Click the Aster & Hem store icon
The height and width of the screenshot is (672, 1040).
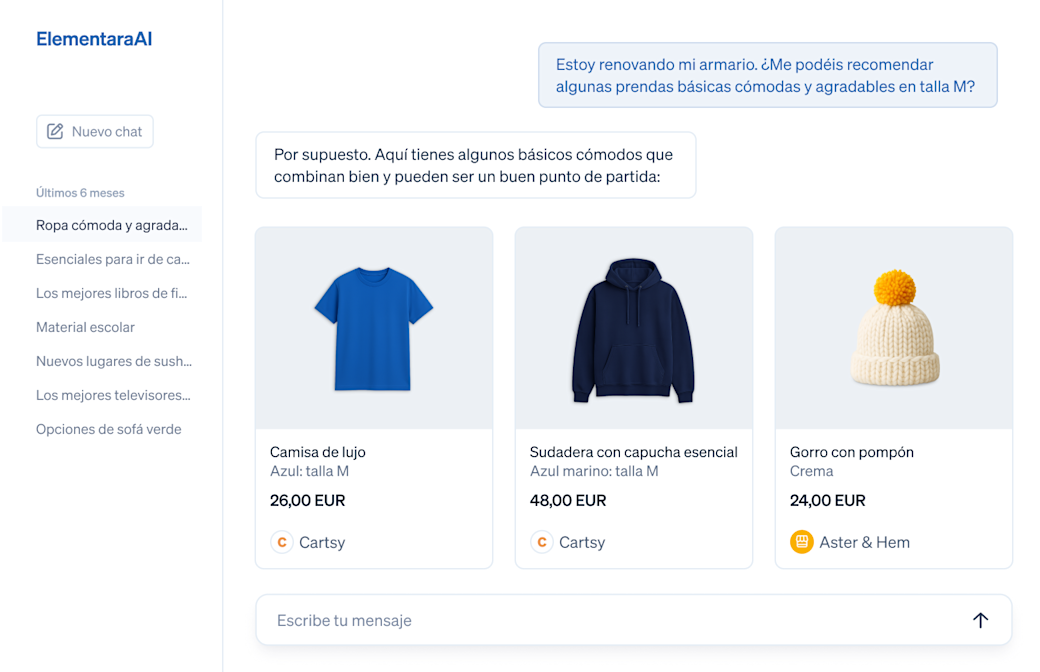(x=801, y=542)
